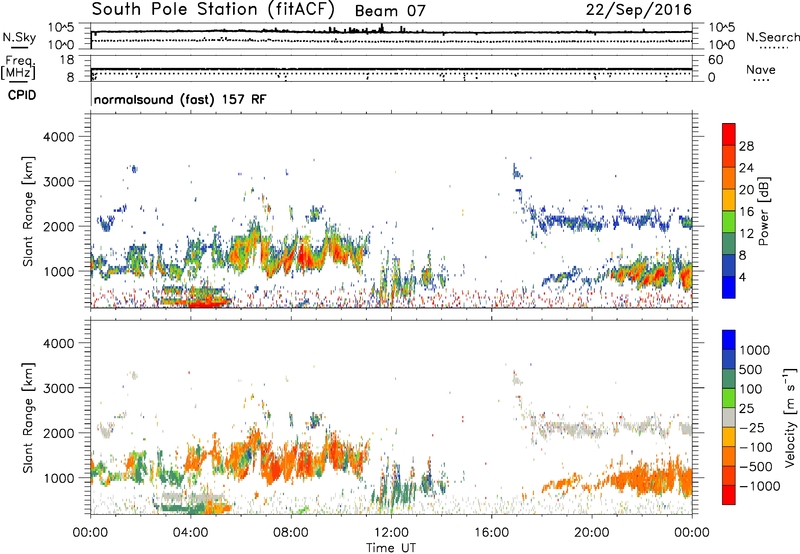Click the power panel 'Slant Range [km]' label
Image resolution: width=800 pixels, height=554 pixels.
28,211
